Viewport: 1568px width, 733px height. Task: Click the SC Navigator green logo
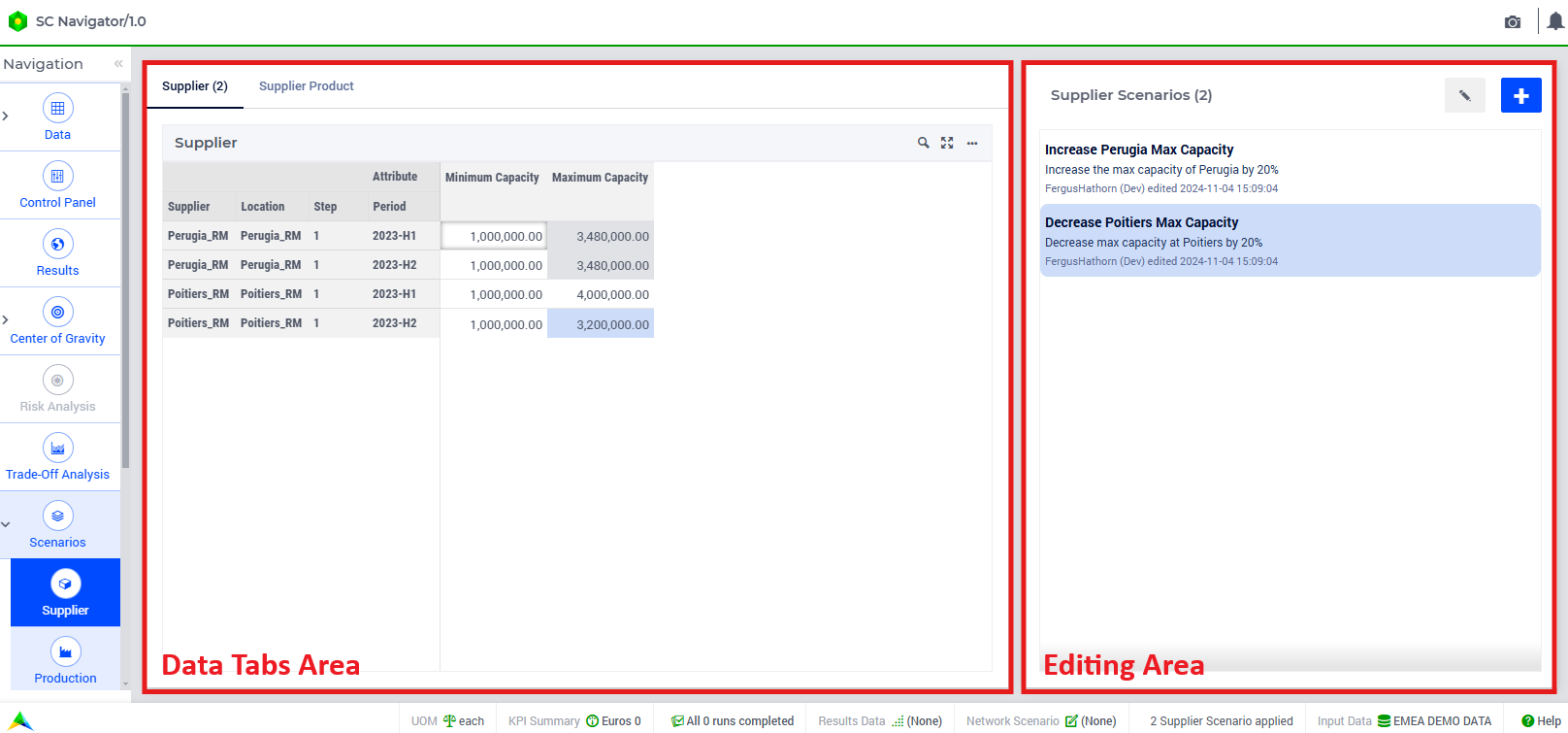coord(17,21)
